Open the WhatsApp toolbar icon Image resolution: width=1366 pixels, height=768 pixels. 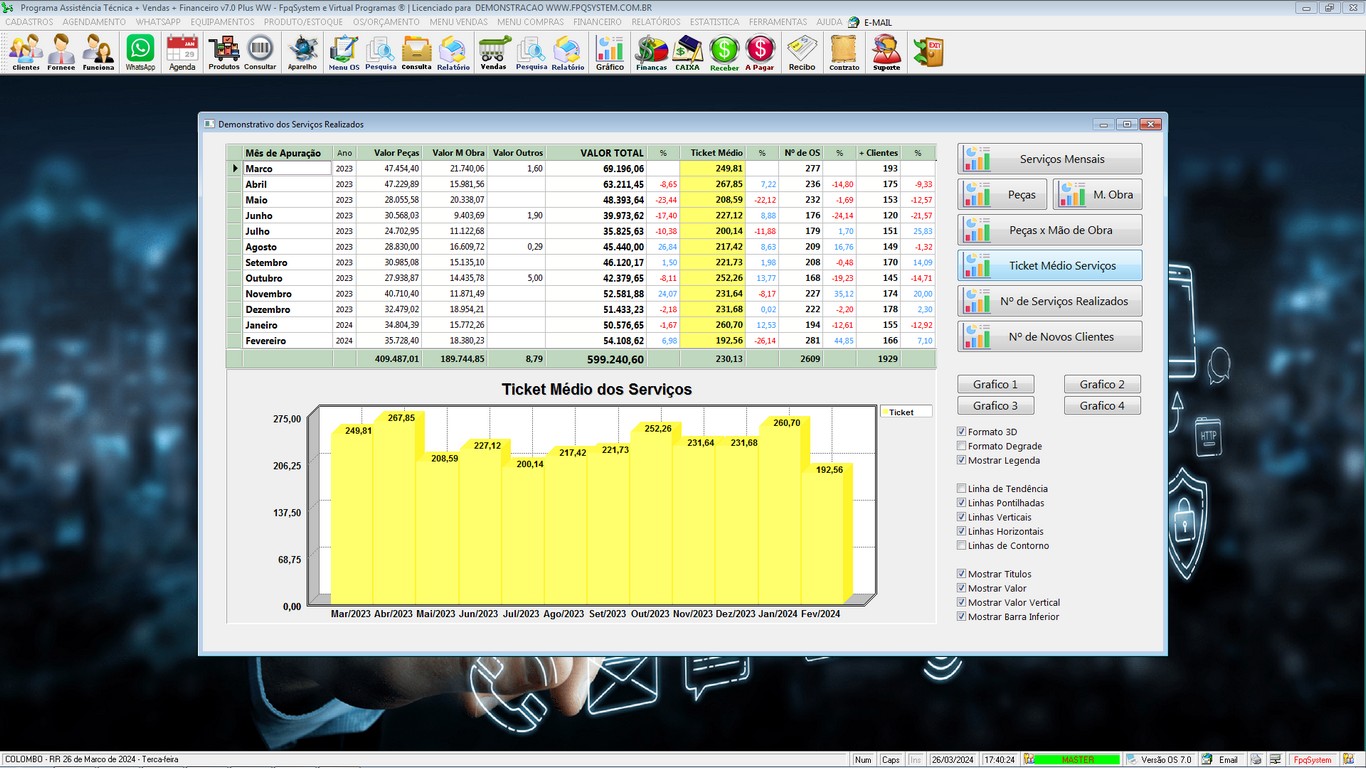pos(140,51)
